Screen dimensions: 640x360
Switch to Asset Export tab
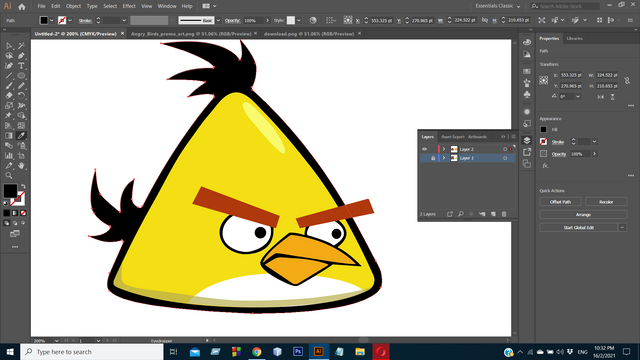(x=453, y=137)
